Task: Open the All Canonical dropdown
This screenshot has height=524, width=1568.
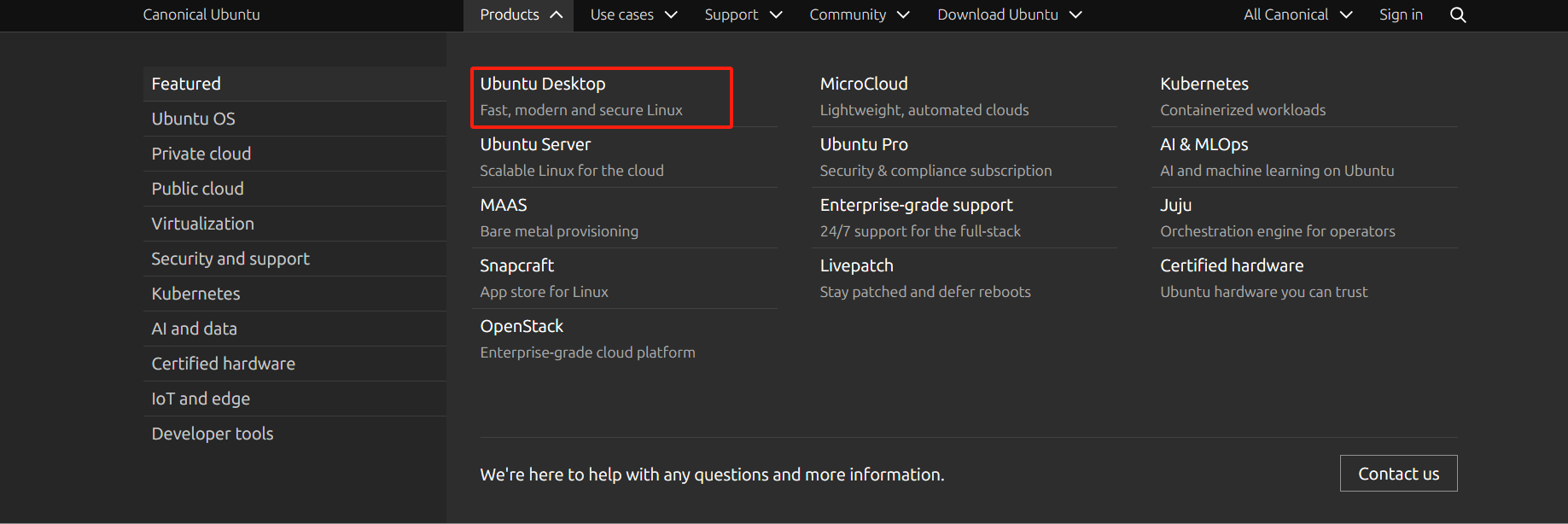Action: 1297,15
